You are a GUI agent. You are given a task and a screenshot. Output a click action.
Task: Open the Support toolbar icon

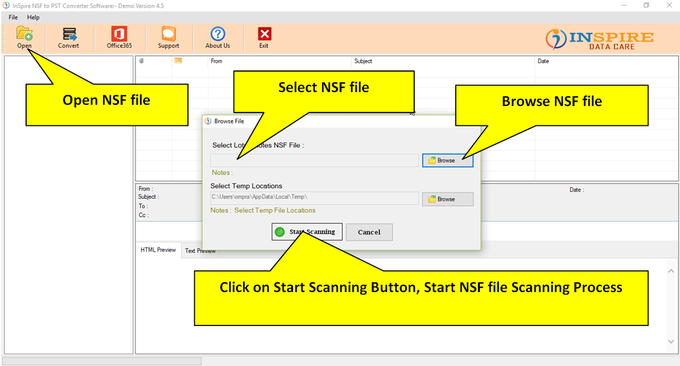(168, 37)
